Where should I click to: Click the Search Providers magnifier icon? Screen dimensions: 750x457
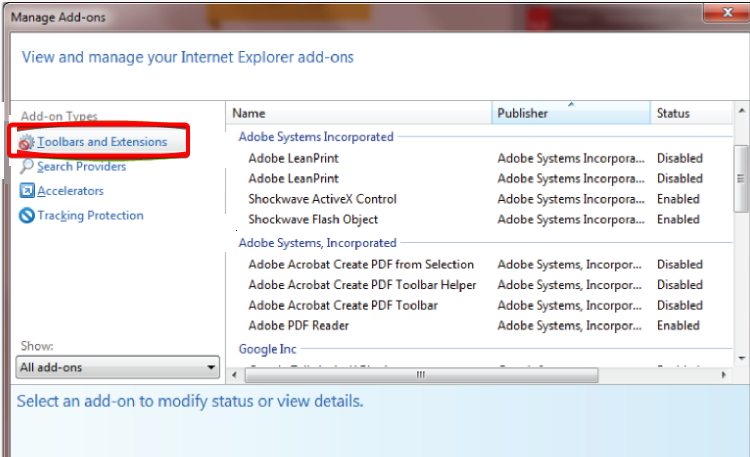27,167
